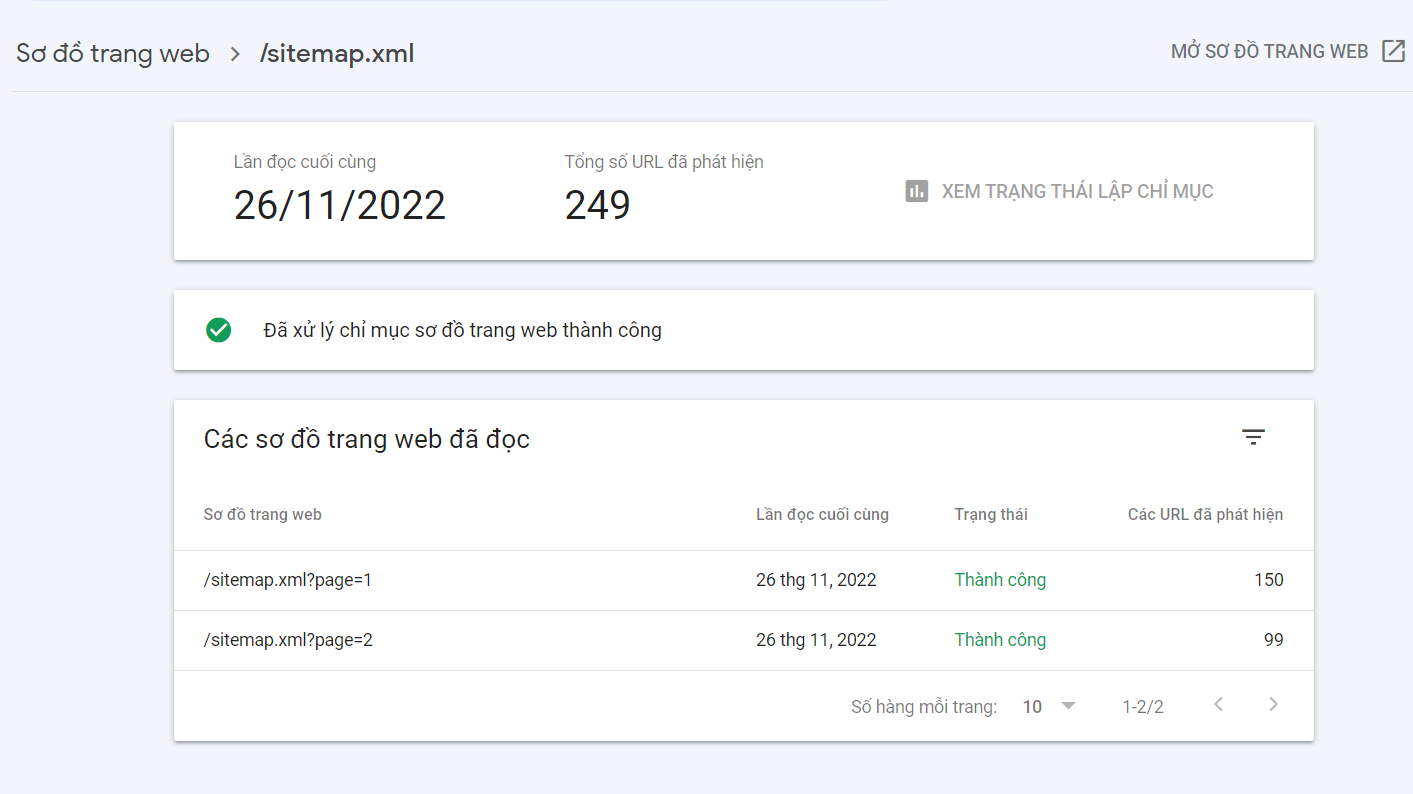Go to the previous page of sitemaps
Viewport: 1413px width, 794px height.
click(1218, 705)
